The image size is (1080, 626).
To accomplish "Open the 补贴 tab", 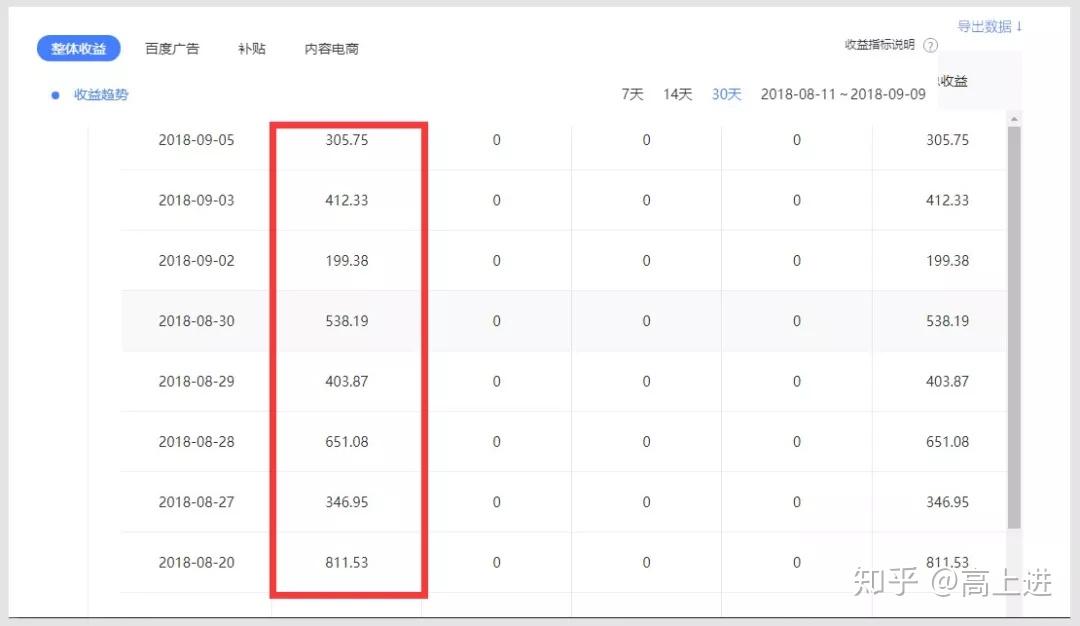I will click(x=251, y=48).
